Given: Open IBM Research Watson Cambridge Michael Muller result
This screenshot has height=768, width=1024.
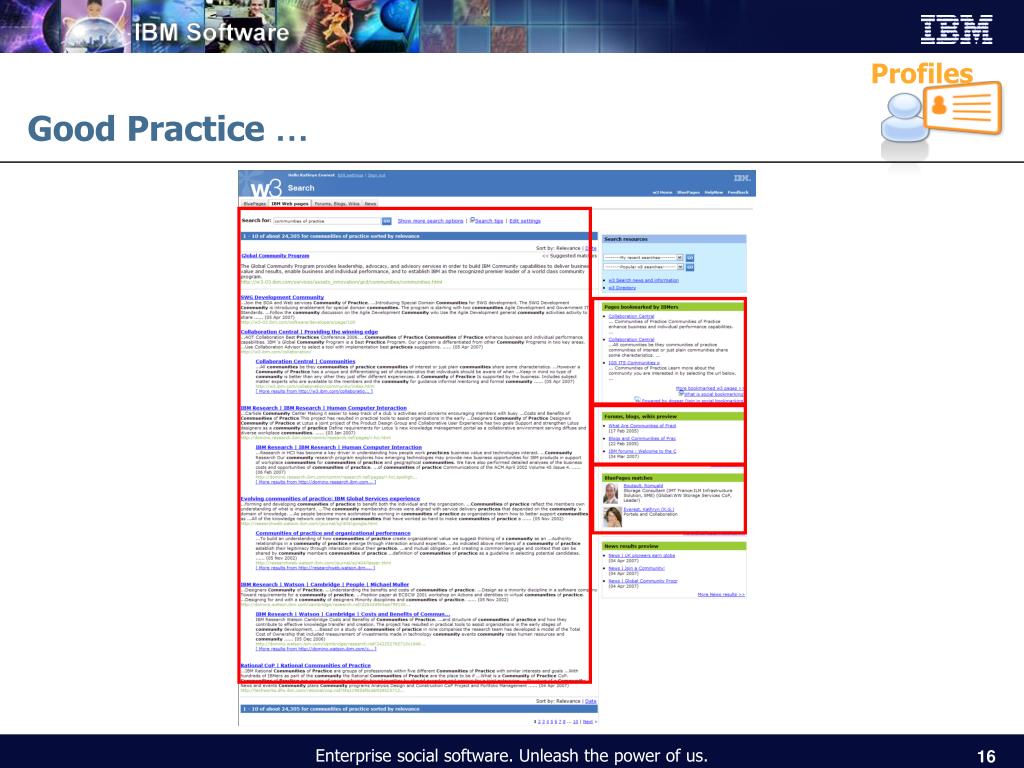Looking at the screenshot, I should click(325, 584).
